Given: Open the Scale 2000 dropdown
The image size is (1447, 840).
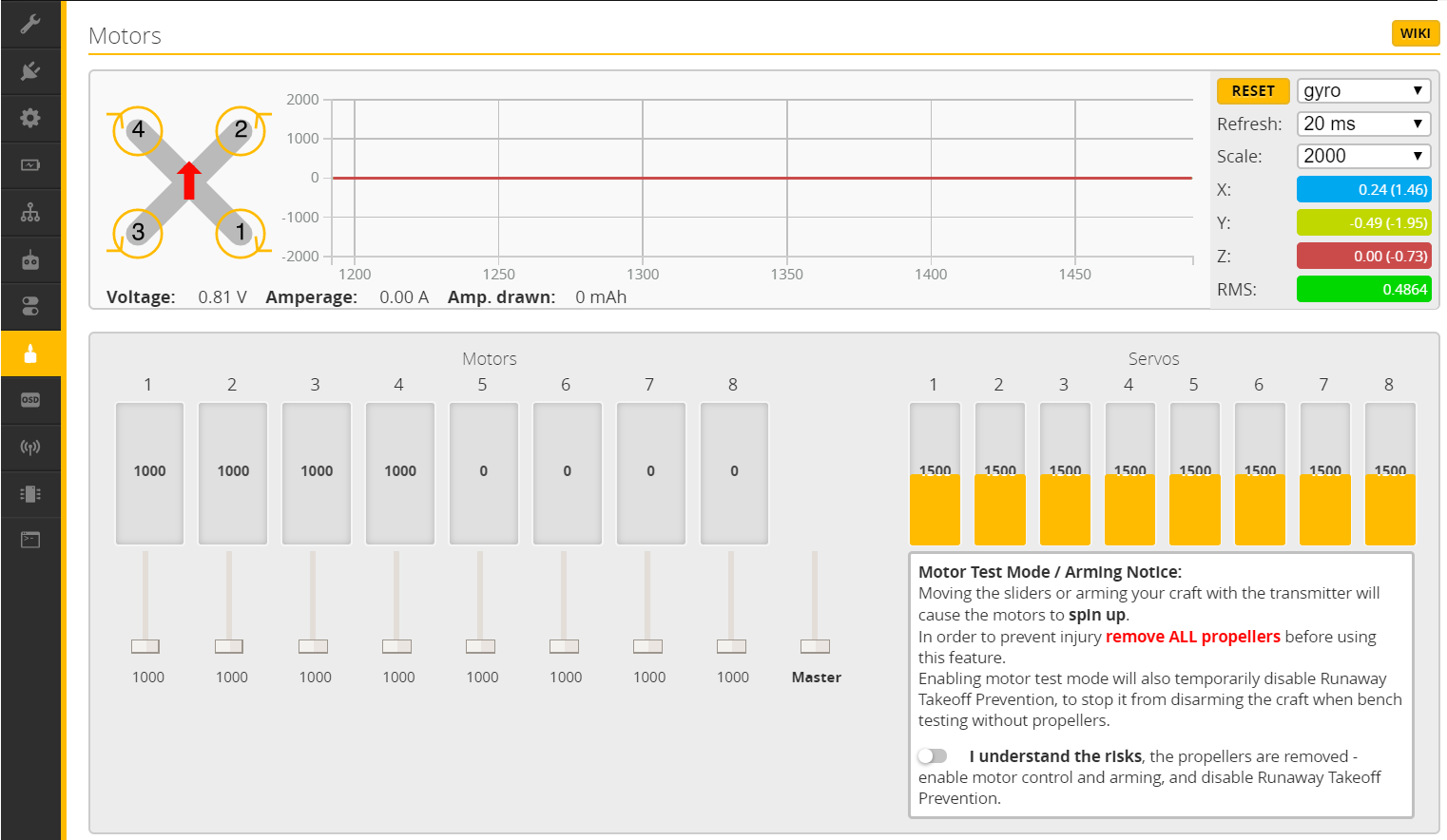Looking at the screenshot, I should 1362,156.
